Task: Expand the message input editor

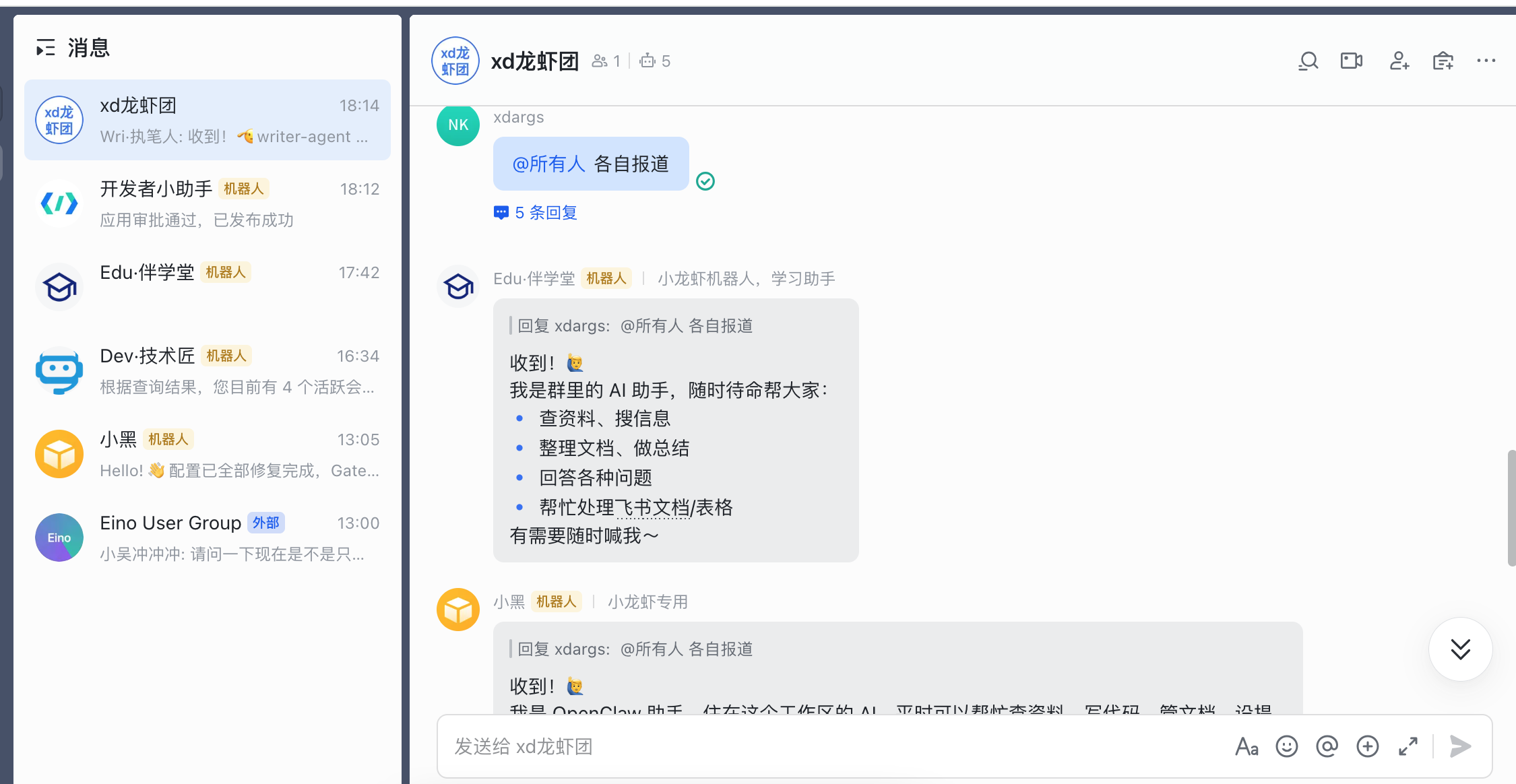Action: point(1408,746)
